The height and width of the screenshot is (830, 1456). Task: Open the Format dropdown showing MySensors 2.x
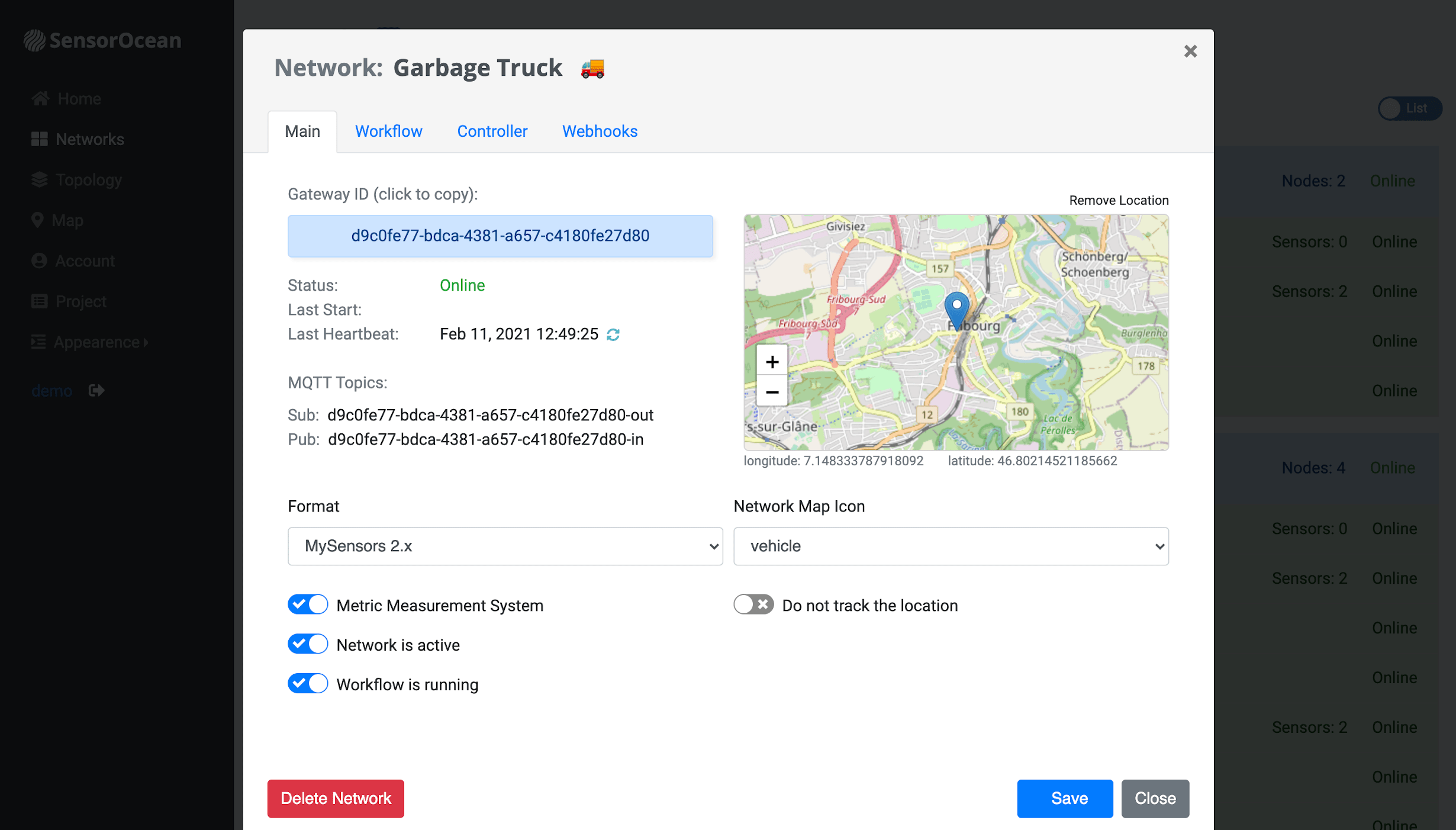click(505, 546)
